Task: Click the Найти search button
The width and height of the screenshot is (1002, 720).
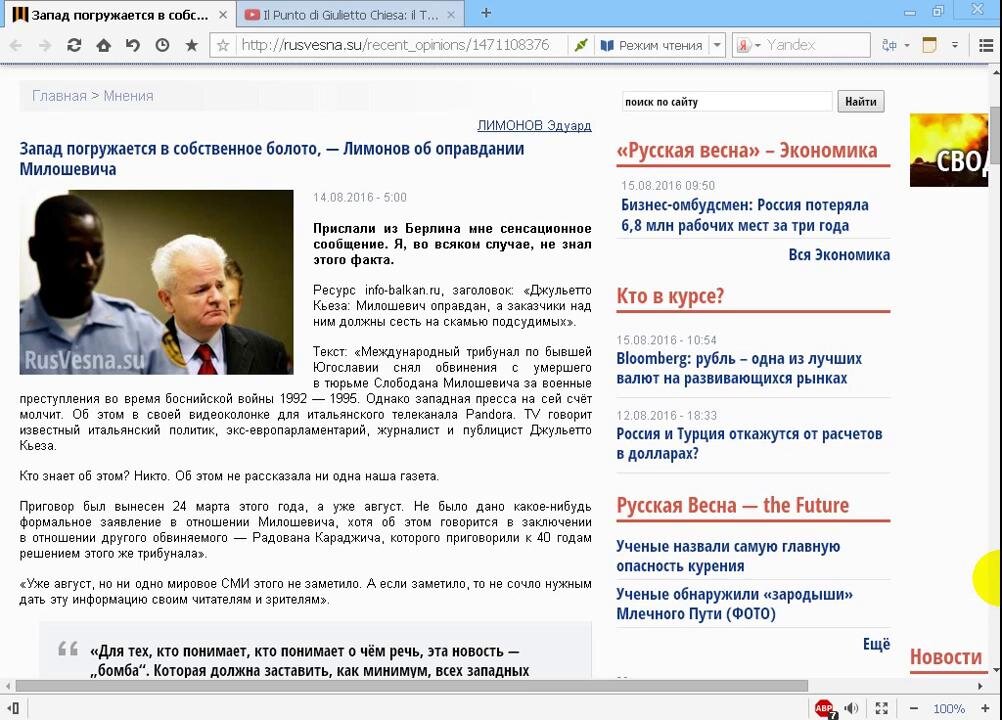Action: [x=860, y=101]
